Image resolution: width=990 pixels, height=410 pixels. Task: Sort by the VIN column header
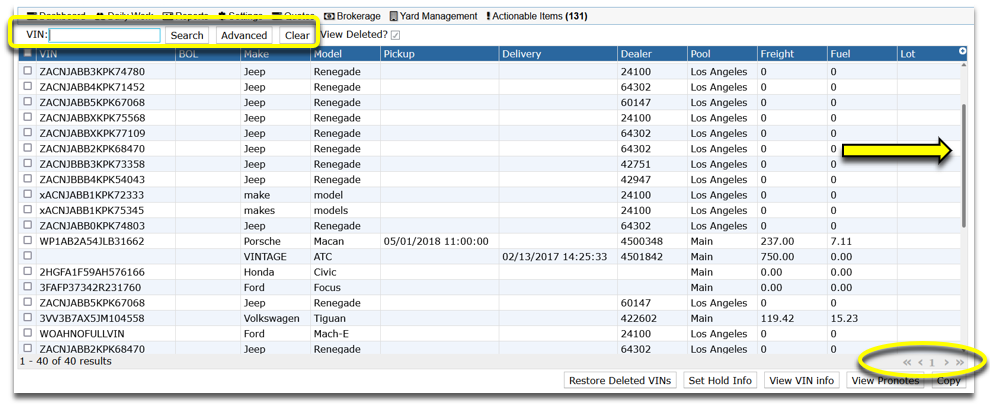click(x=106, y=54)
